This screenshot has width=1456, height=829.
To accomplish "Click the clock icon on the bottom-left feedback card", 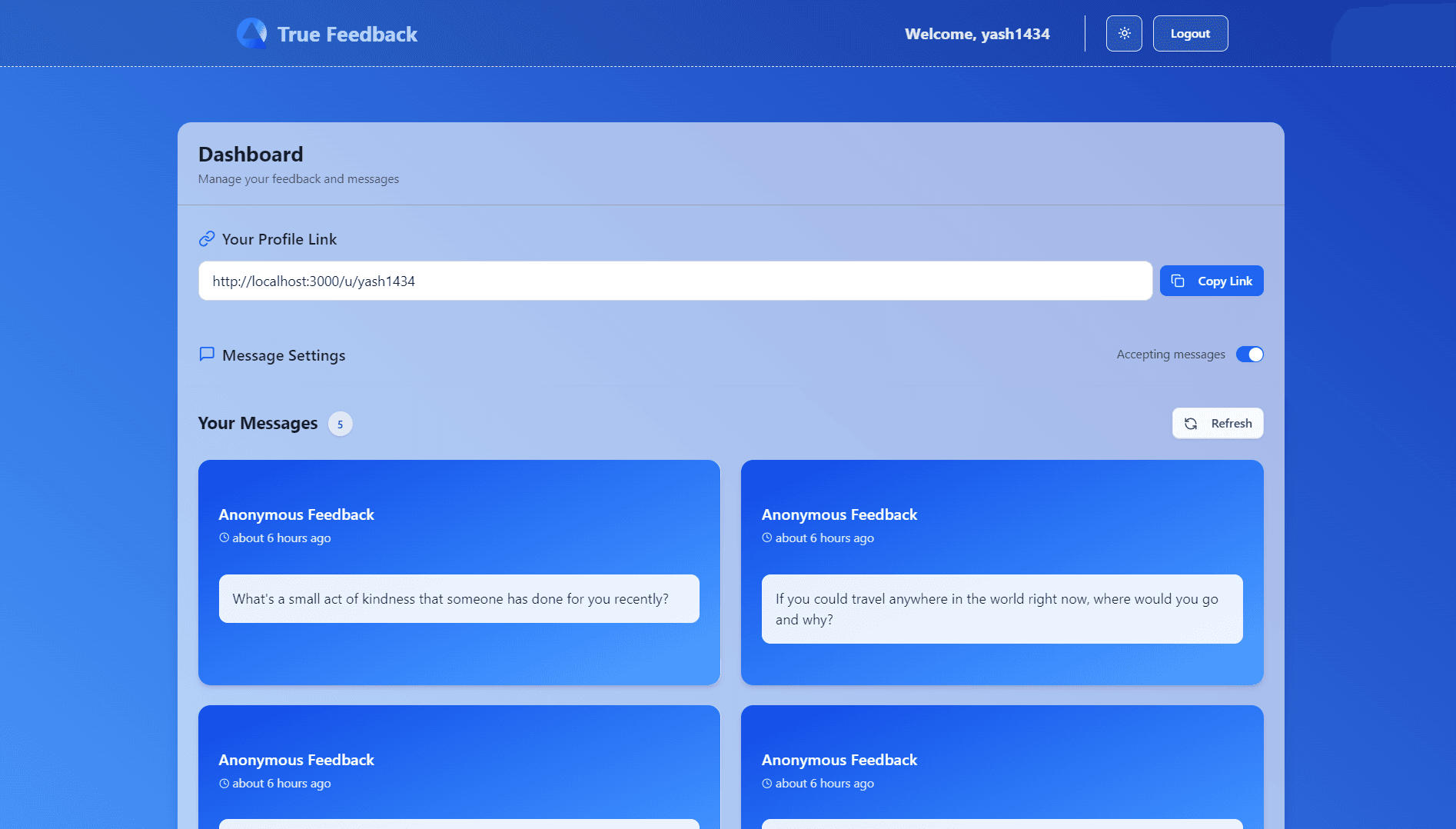I will pos(223,783).
